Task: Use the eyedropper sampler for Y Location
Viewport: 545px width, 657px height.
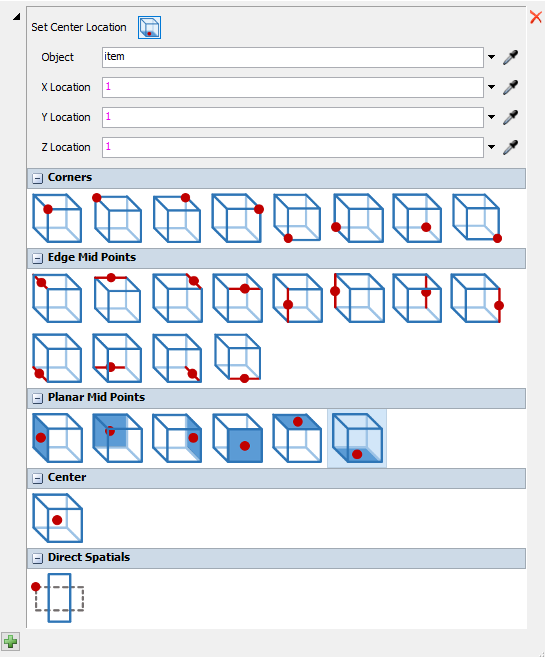Action: (x=510, y=117)
